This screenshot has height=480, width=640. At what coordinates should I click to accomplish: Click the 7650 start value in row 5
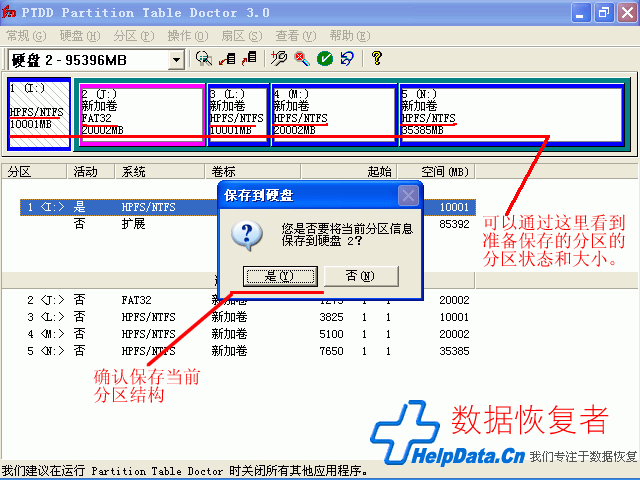tap(331, 351)
